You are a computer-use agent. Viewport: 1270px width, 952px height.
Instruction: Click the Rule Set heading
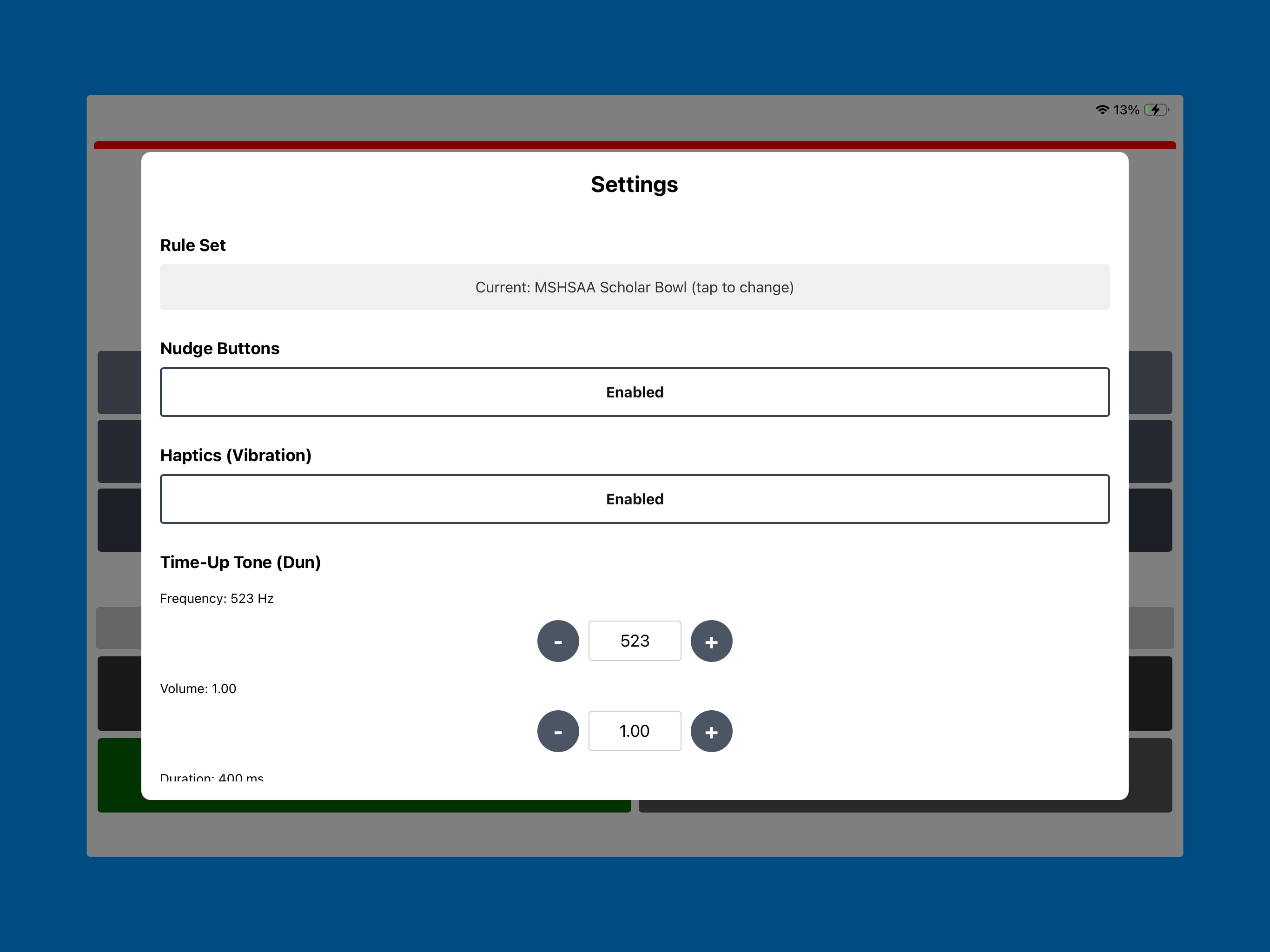pyautogui.click(x=193, y=245)
